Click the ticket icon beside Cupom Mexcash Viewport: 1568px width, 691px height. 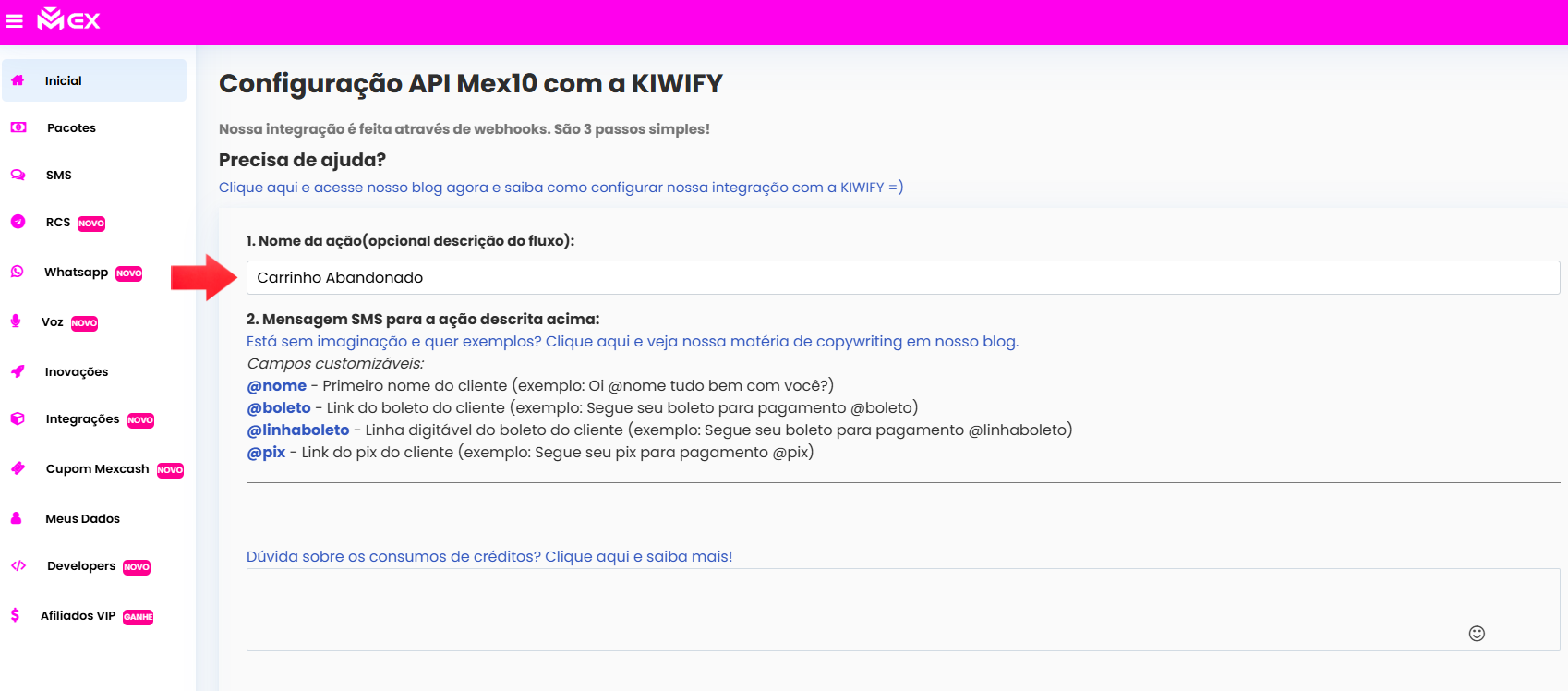[18, 468]
